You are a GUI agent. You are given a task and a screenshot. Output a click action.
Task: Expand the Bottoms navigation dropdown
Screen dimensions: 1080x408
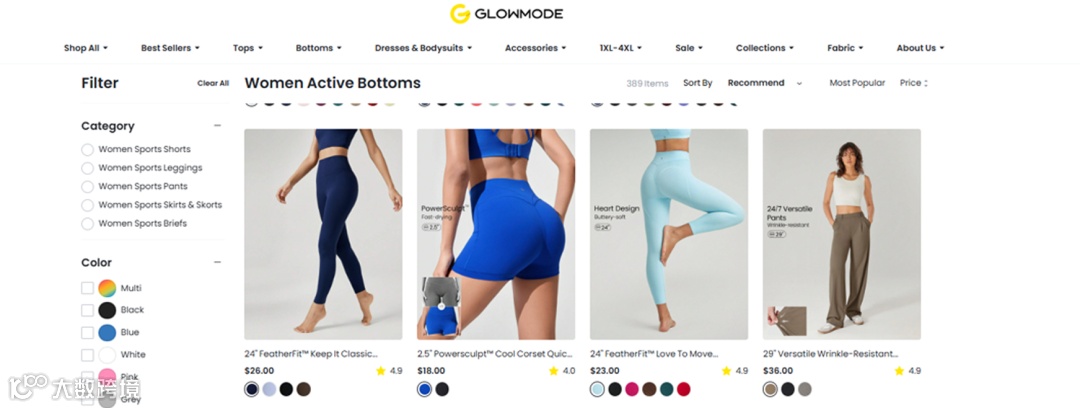pos(318,48)
